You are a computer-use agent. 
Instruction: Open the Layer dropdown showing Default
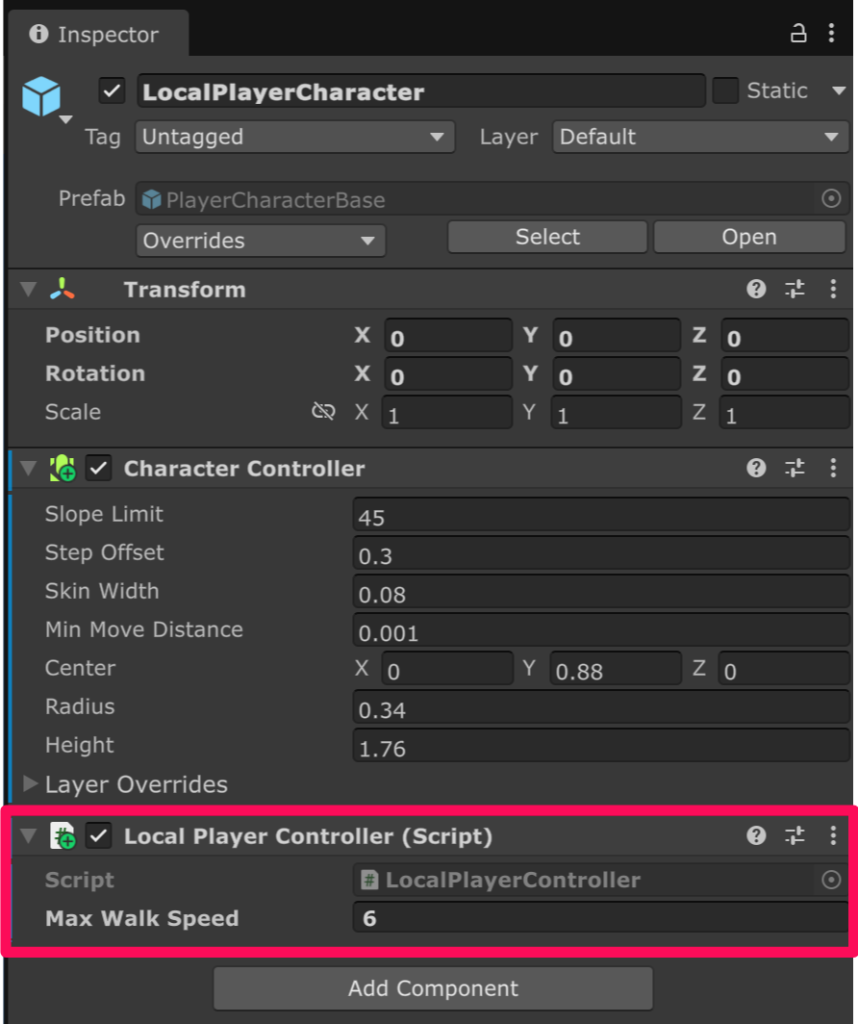click(700, 137)
